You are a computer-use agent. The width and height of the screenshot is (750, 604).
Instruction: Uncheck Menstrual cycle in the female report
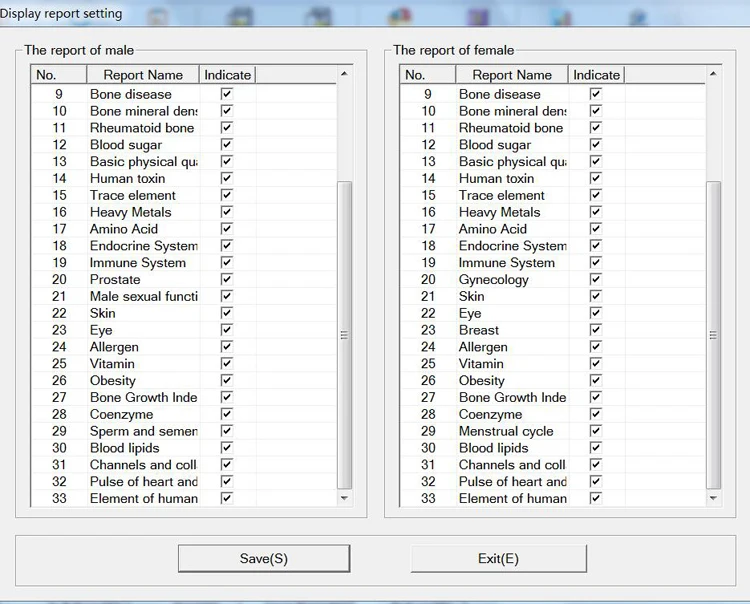coord(596,432)
